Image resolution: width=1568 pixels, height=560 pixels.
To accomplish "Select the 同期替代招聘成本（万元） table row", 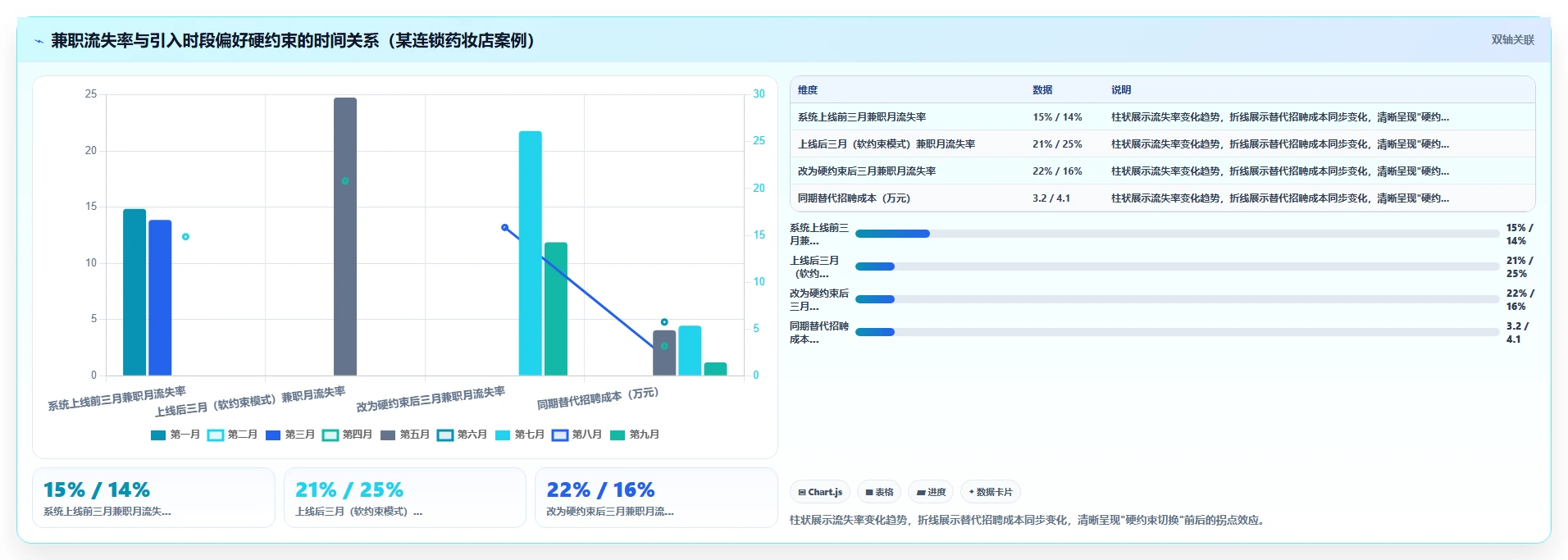I will (1162, 198).
